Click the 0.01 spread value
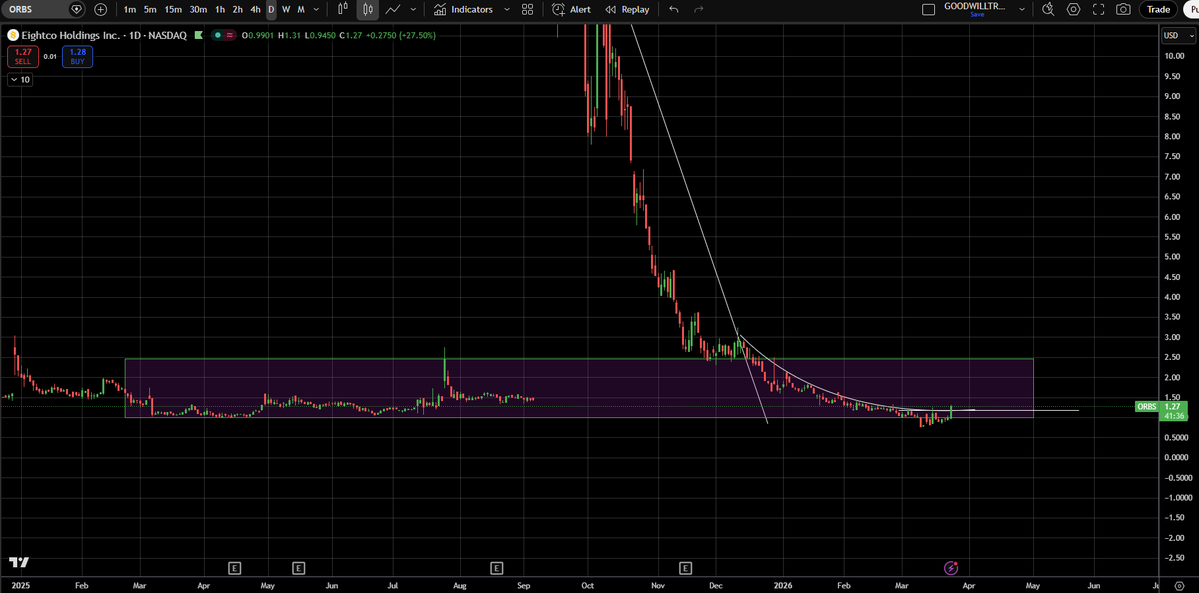Viewport: 1199px width, 593px height. click(50, 57)
